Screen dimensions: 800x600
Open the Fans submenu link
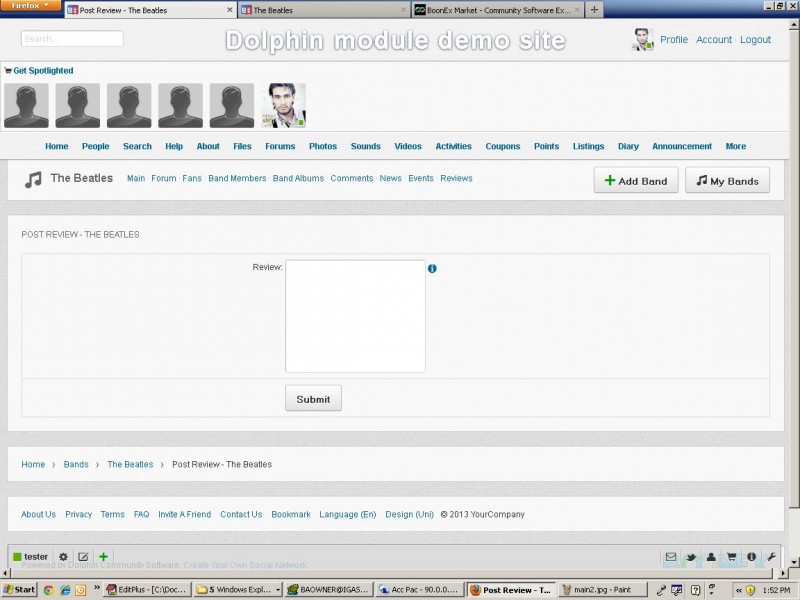pos(192,178)
